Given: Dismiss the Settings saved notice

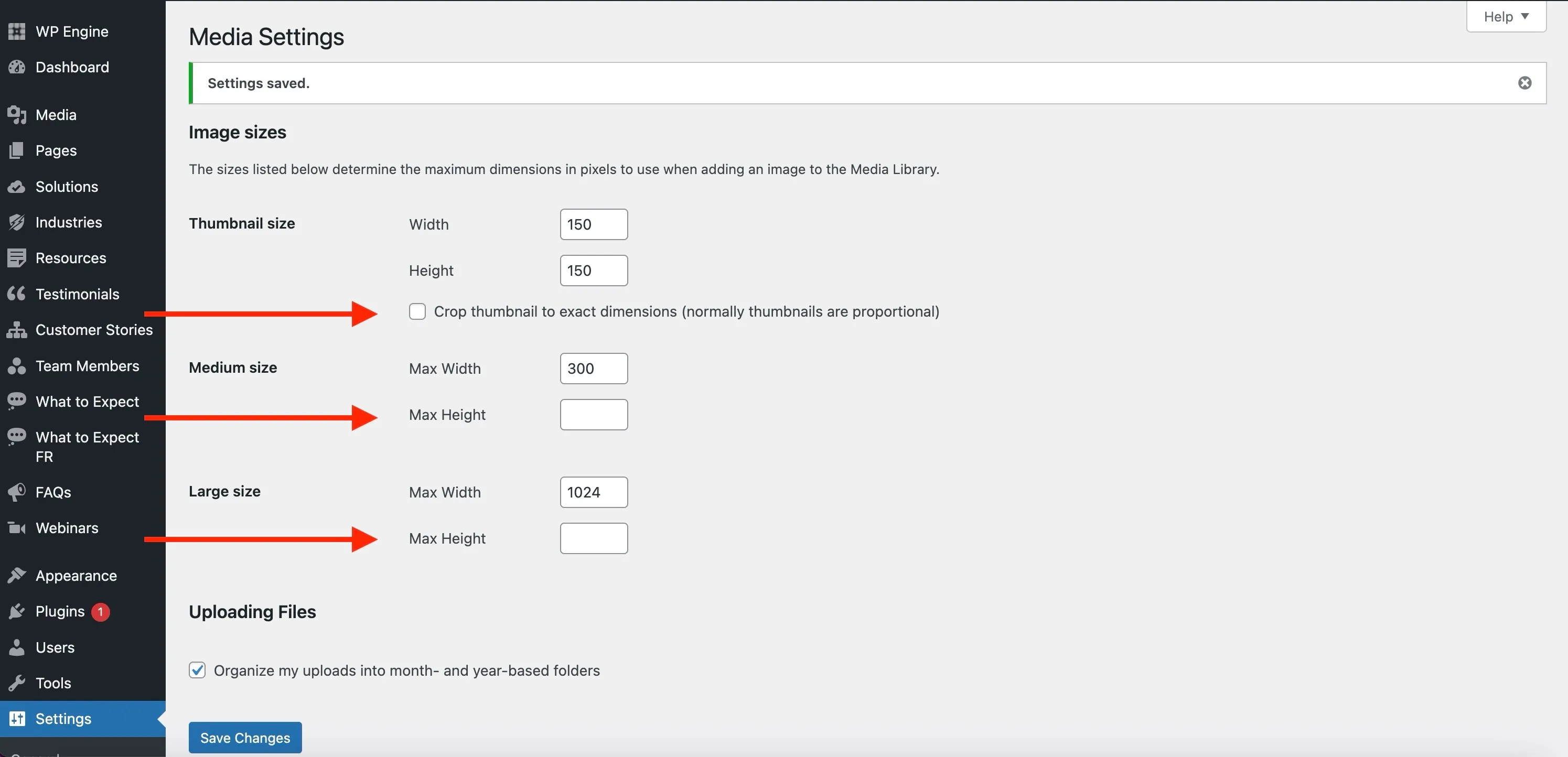Looking at the screenshot, I should [x=1524, y=83].
